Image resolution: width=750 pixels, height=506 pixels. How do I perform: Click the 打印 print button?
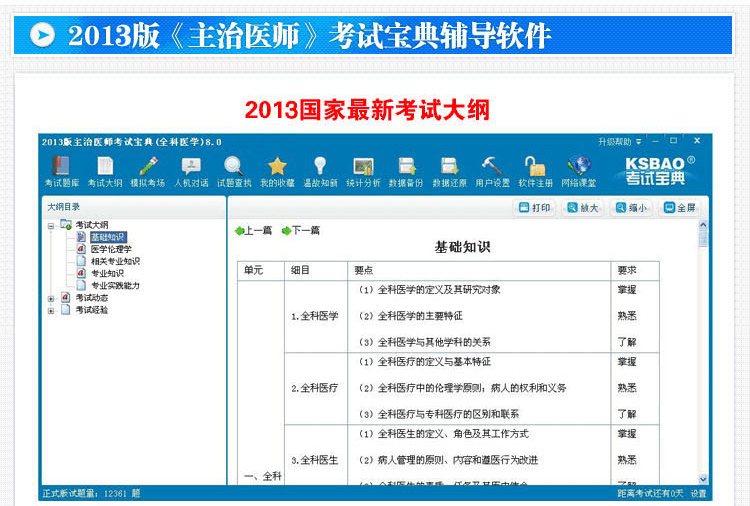(535, 208)
